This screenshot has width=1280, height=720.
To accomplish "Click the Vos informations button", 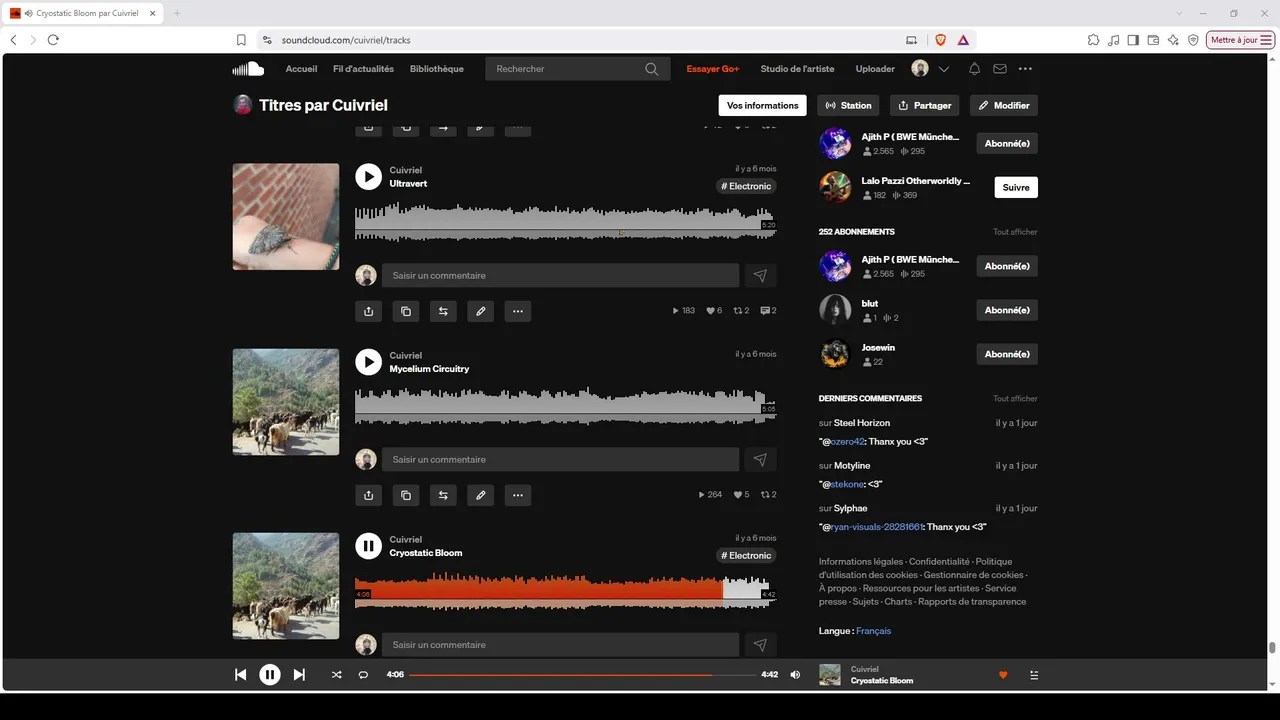I will [x=763, y=105].
